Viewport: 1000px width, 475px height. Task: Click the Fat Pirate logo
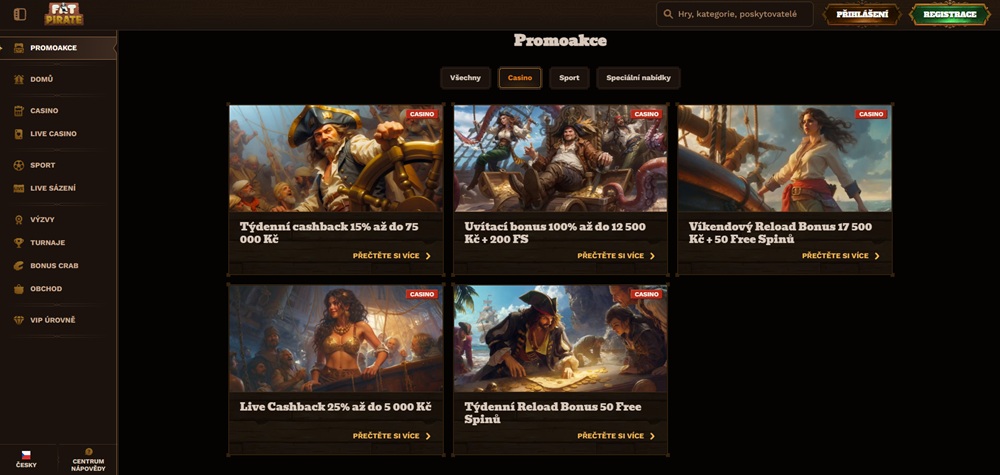tap(64, 14)
